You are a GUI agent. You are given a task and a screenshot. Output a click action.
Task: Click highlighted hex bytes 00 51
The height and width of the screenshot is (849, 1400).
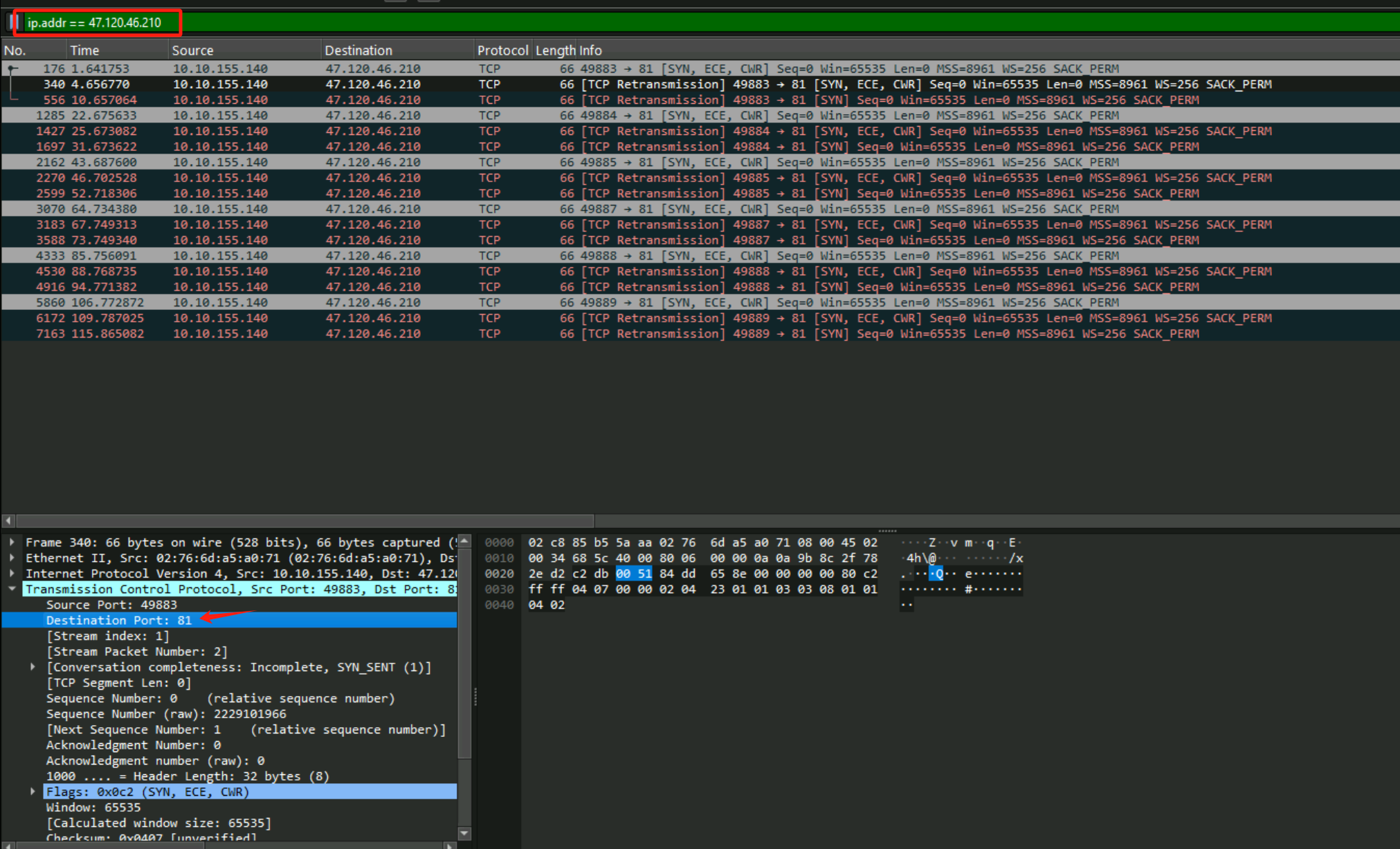pyautogui.click(x=633, y=574)
